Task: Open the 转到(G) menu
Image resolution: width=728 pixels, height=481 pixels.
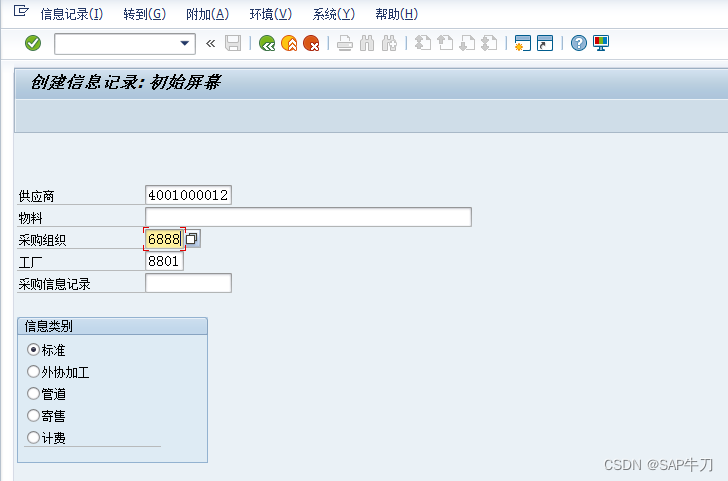Action: (x=144, y=14)
